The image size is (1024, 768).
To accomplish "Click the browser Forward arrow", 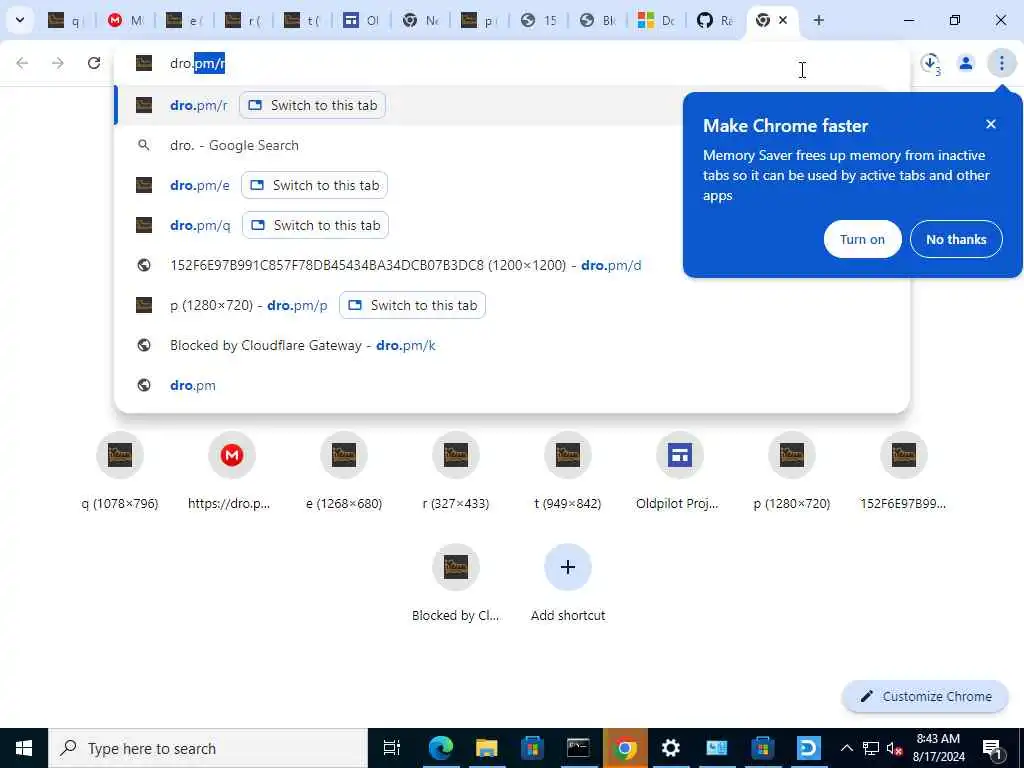I will pos(58,63).
